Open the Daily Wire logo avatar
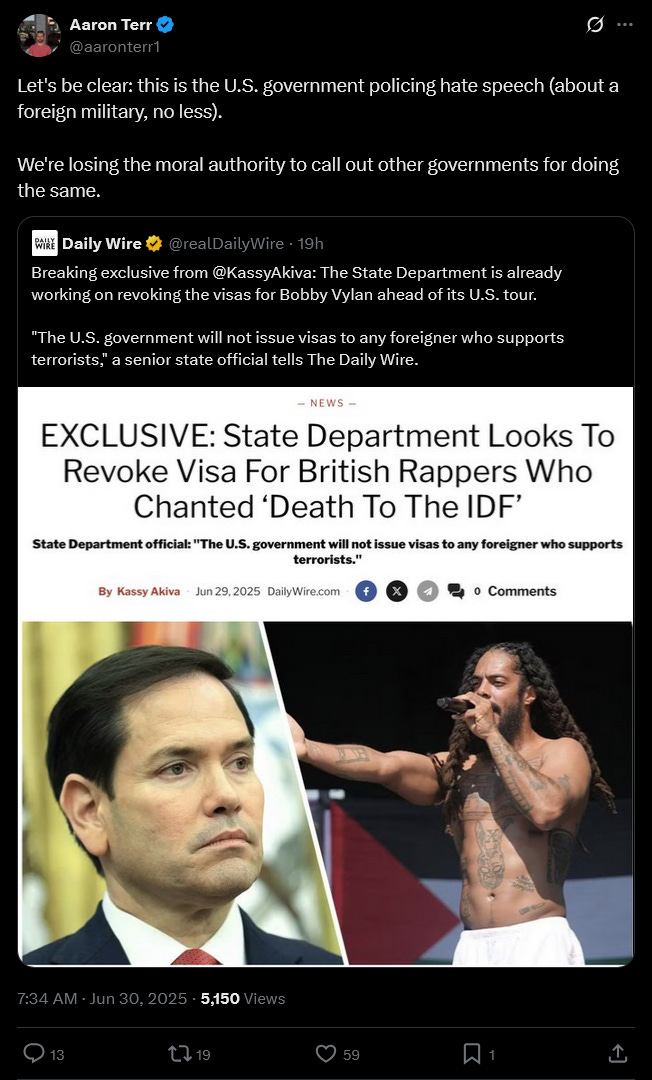This screenshot has width=652, height=1080. pos(45,243)
